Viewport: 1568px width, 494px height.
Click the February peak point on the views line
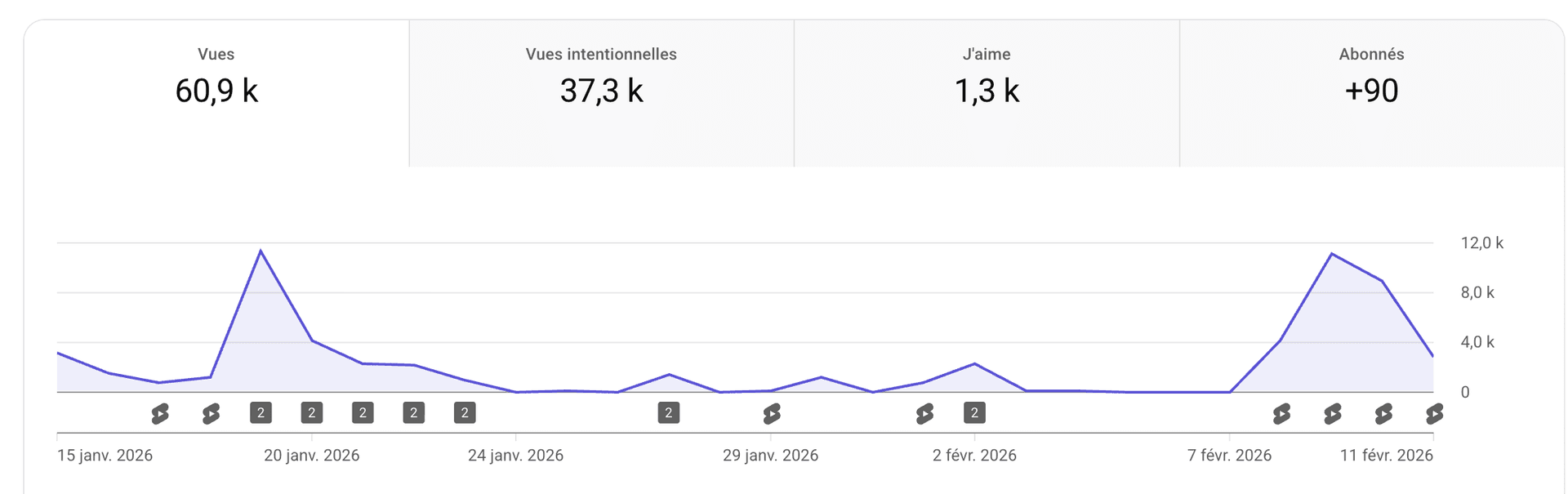[1332, 254]
